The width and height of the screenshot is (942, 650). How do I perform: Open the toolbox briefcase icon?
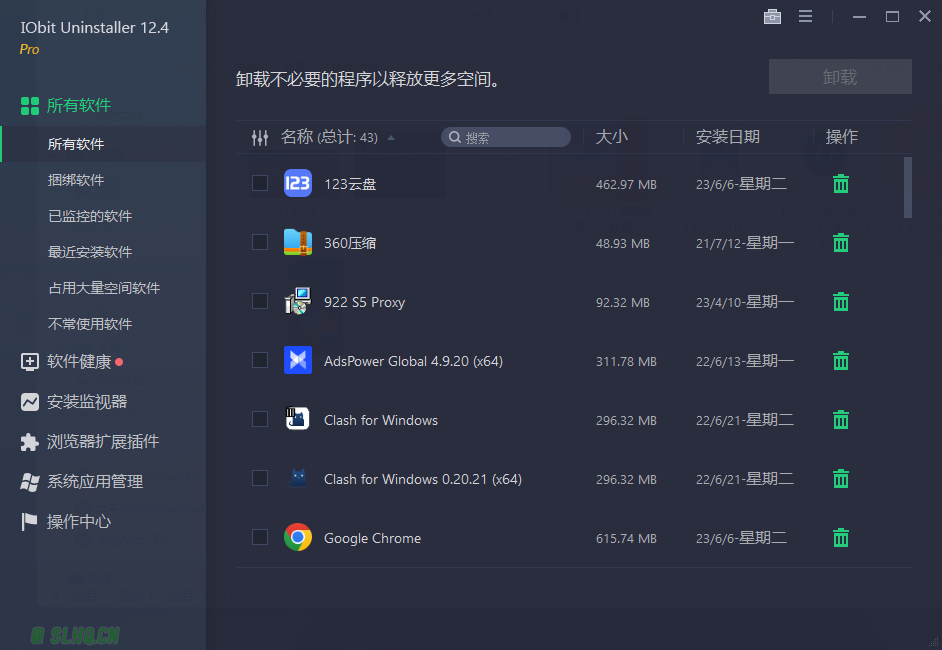(x=772, y=16)
